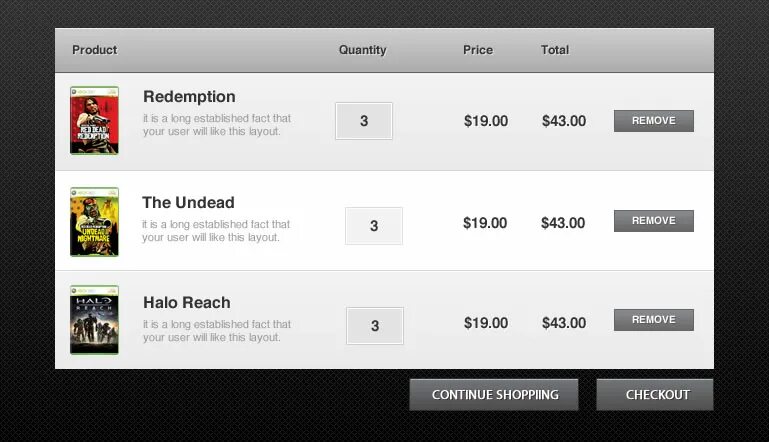This screenshot has width=769, height=442.
Task: Click the Halo Reach $19.00 price
Action: pos(486,323)
